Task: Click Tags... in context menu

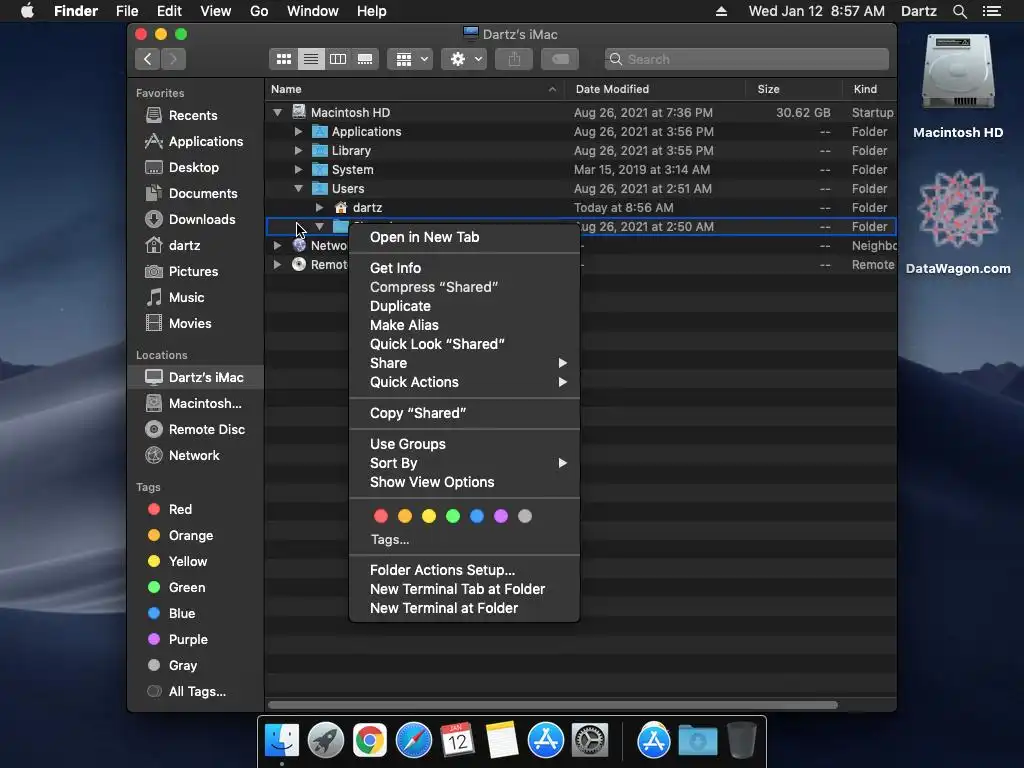Action: pyautogui.click(x=390, y=539)
